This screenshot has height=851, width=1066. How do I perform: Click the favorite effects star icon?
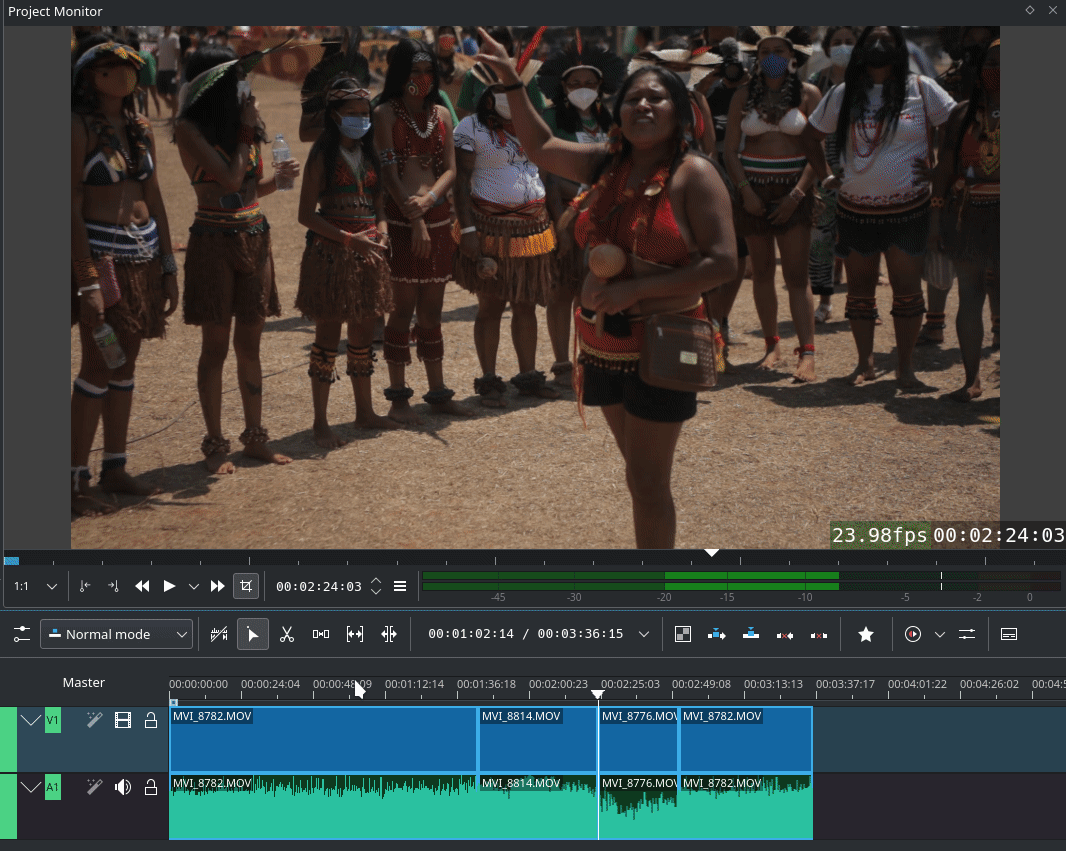point(866,634)
